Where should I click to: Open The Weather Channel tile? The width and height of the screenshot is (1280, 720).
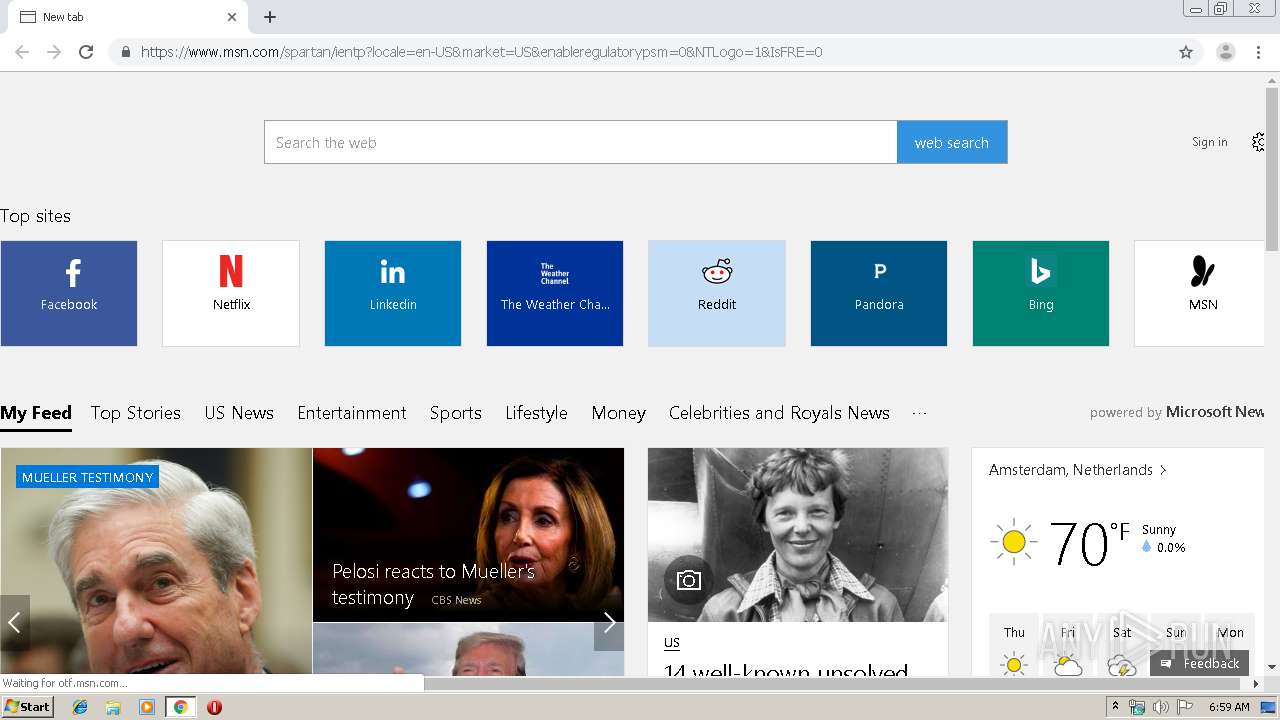[x=555, y=293]
